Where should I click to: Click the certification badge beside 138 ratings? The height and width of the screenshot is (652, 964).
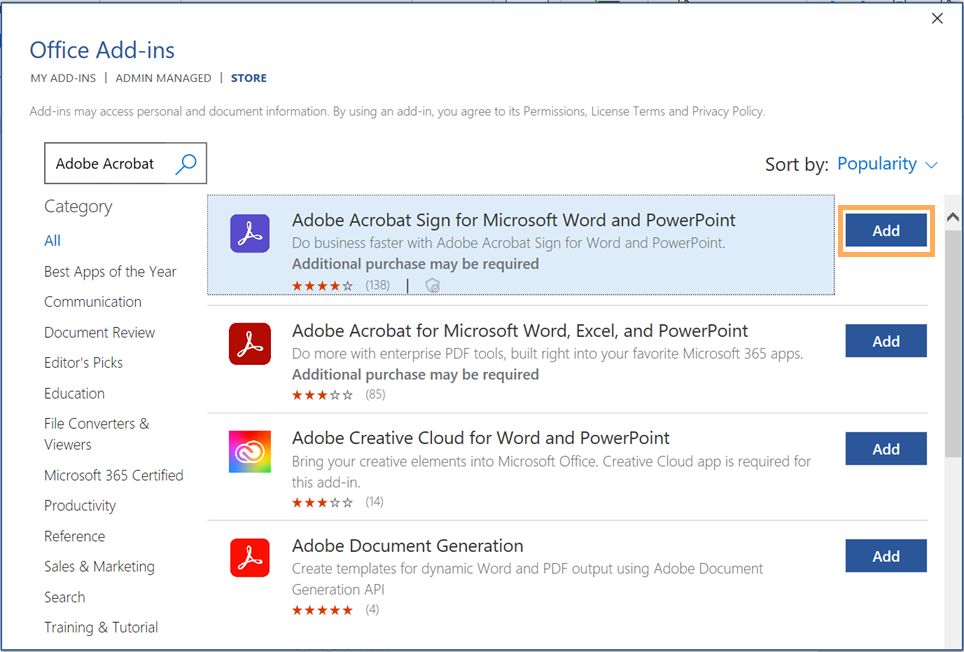[x=433, y=285]
